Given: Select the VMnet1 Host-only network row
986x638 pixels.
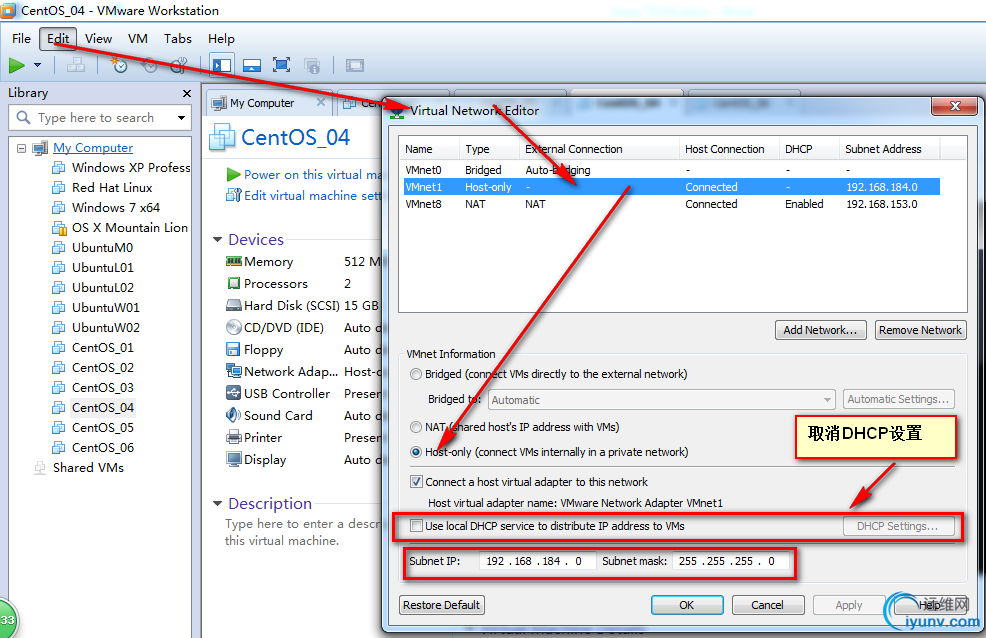Looking at the screenshot, I should click(x=672, y=187).
